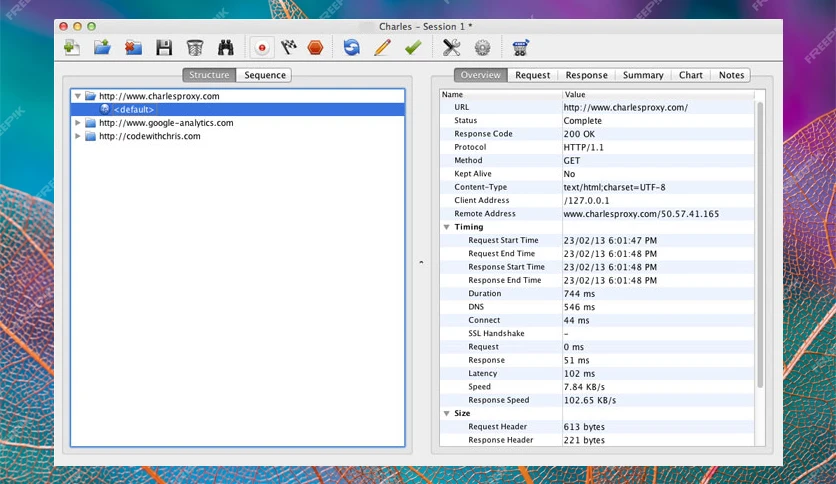Click the split pane divider arrow handle
This screenshot has height=484, width=836.
[421, 262]
